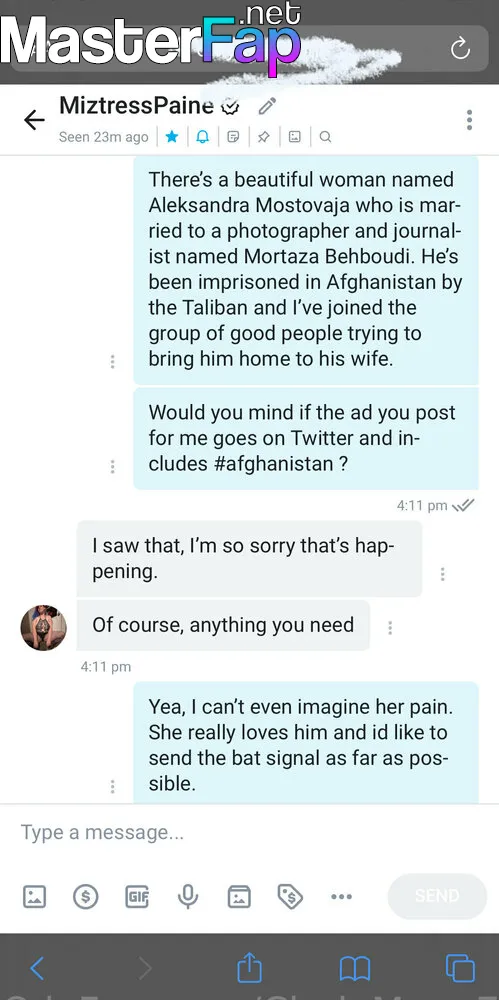The image size is (499, 1000).
Task: Focus the 'Type a message...' field
Action: 250,833
